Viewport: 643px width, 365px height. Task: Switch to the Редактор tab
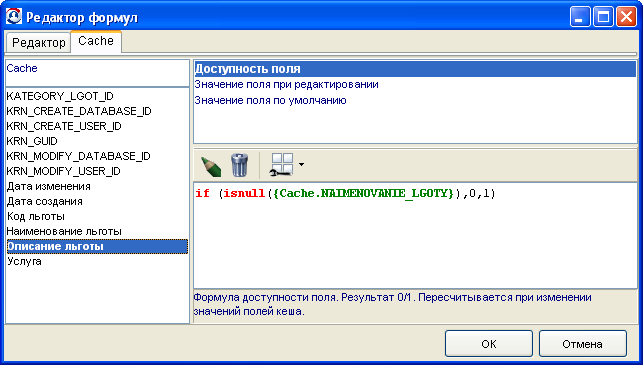39,43
